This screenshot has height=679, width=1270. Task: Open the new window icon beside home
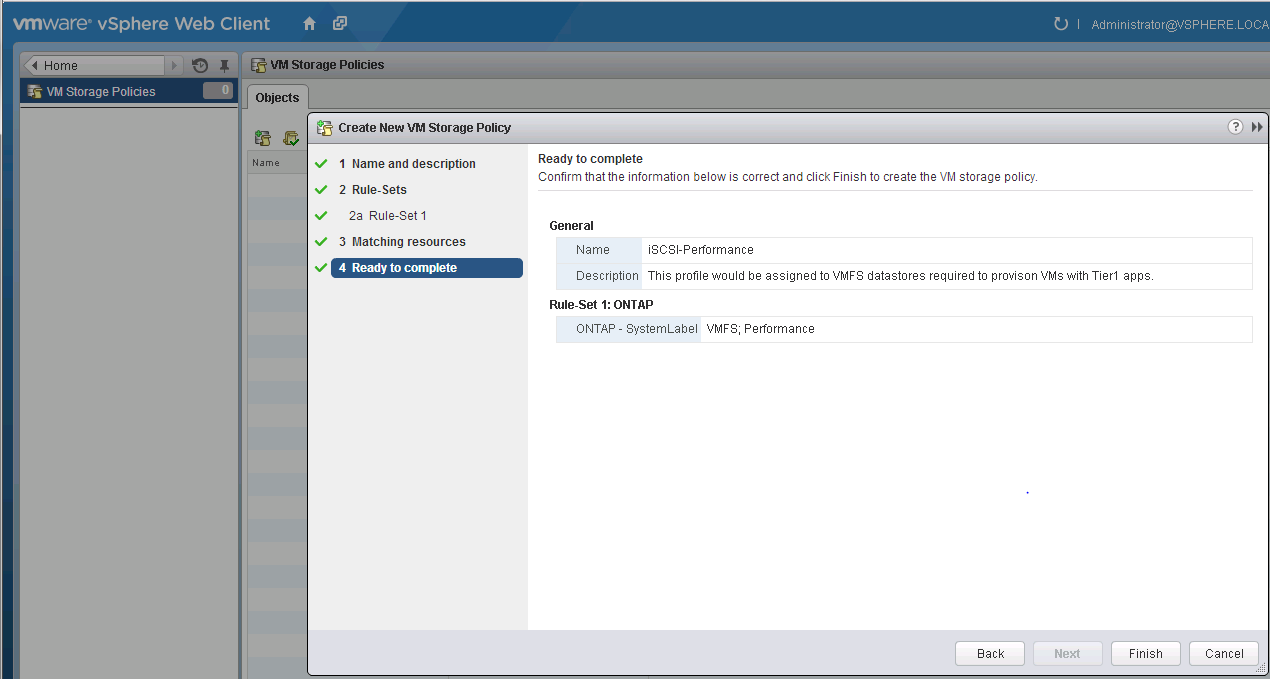coord(340,23)
